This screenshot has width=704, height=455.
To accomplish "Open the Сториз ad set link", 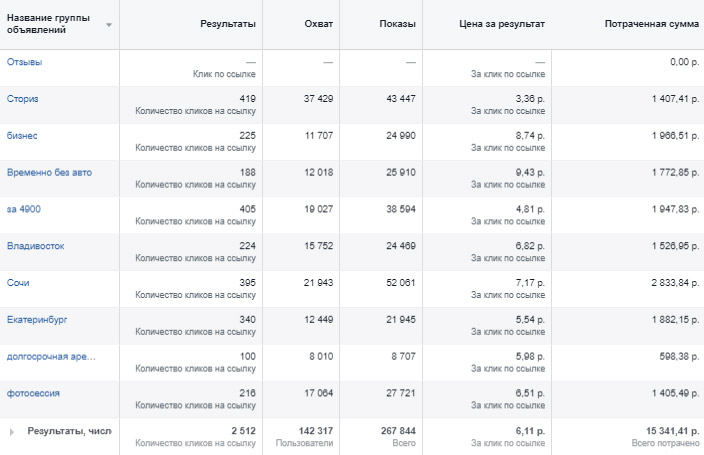I will tap(23, 98).
